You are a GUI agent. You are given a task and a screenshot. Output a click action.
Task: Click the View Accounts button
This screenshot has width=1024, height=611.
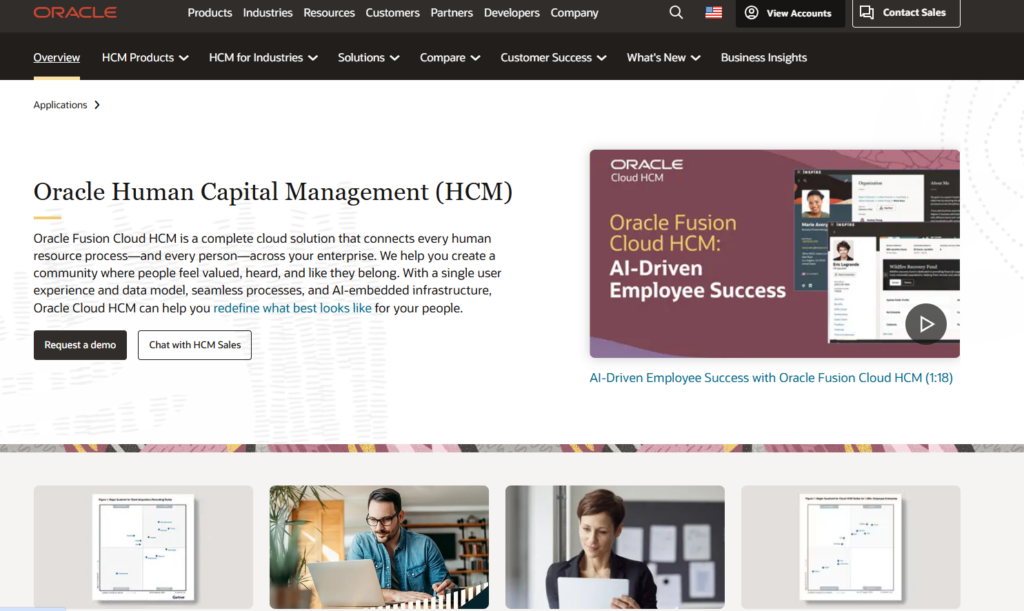point(788,13)
